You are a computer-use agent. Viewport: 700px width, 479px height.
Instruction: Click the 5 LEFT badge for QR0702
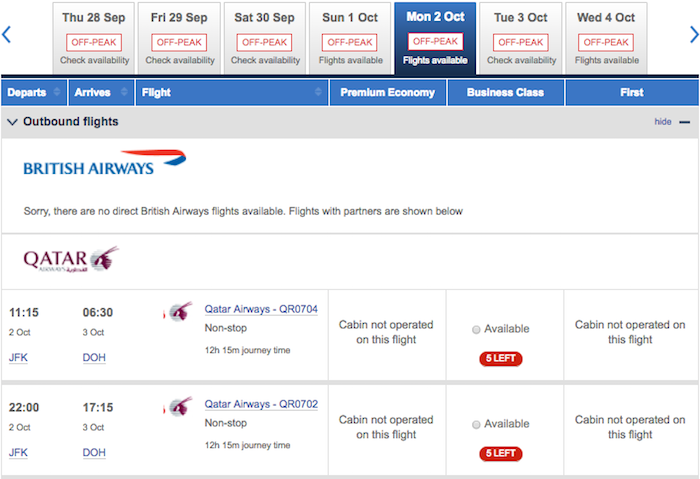501,454
